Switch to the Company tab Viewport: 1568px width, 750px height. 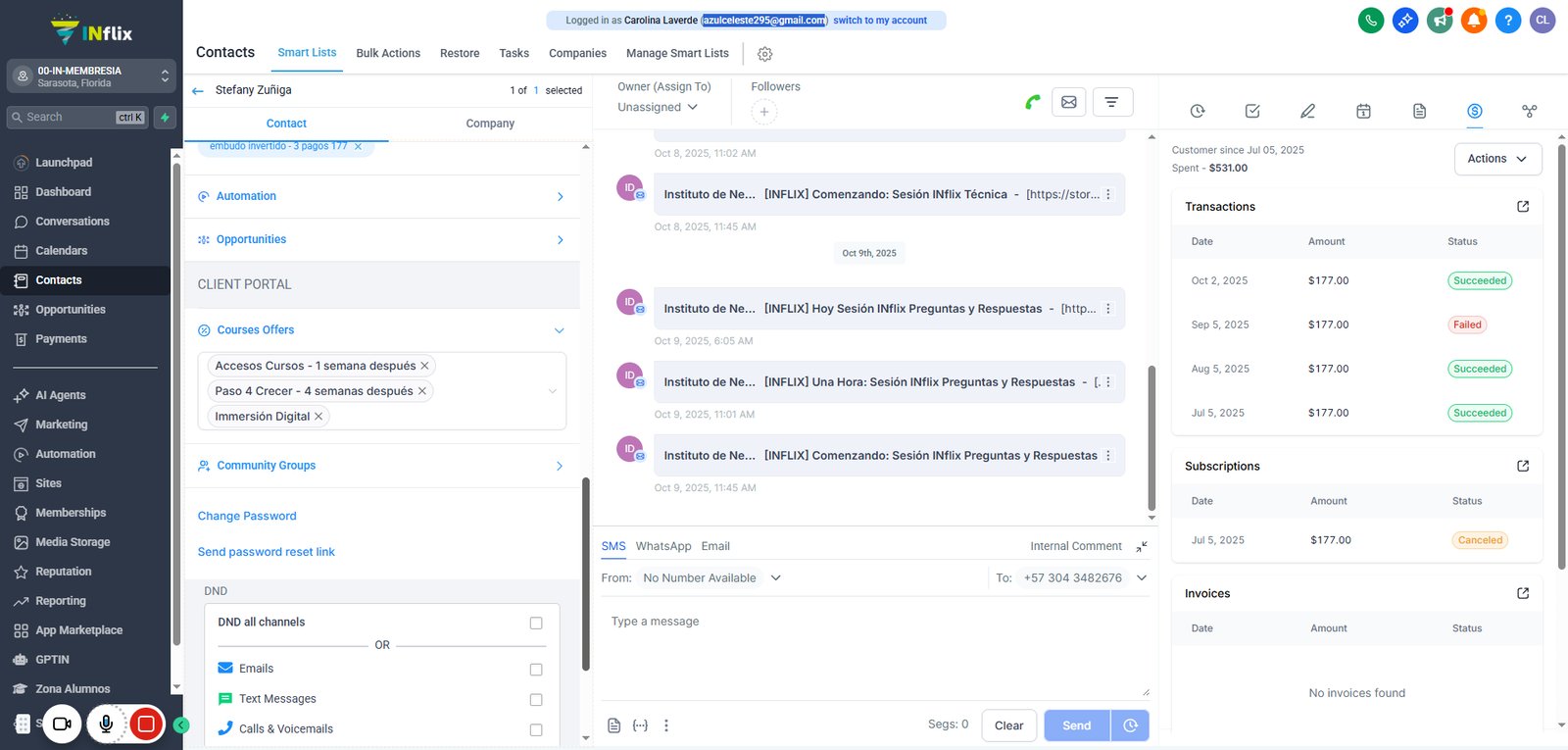pyautogui.click(x=490, y=124)
